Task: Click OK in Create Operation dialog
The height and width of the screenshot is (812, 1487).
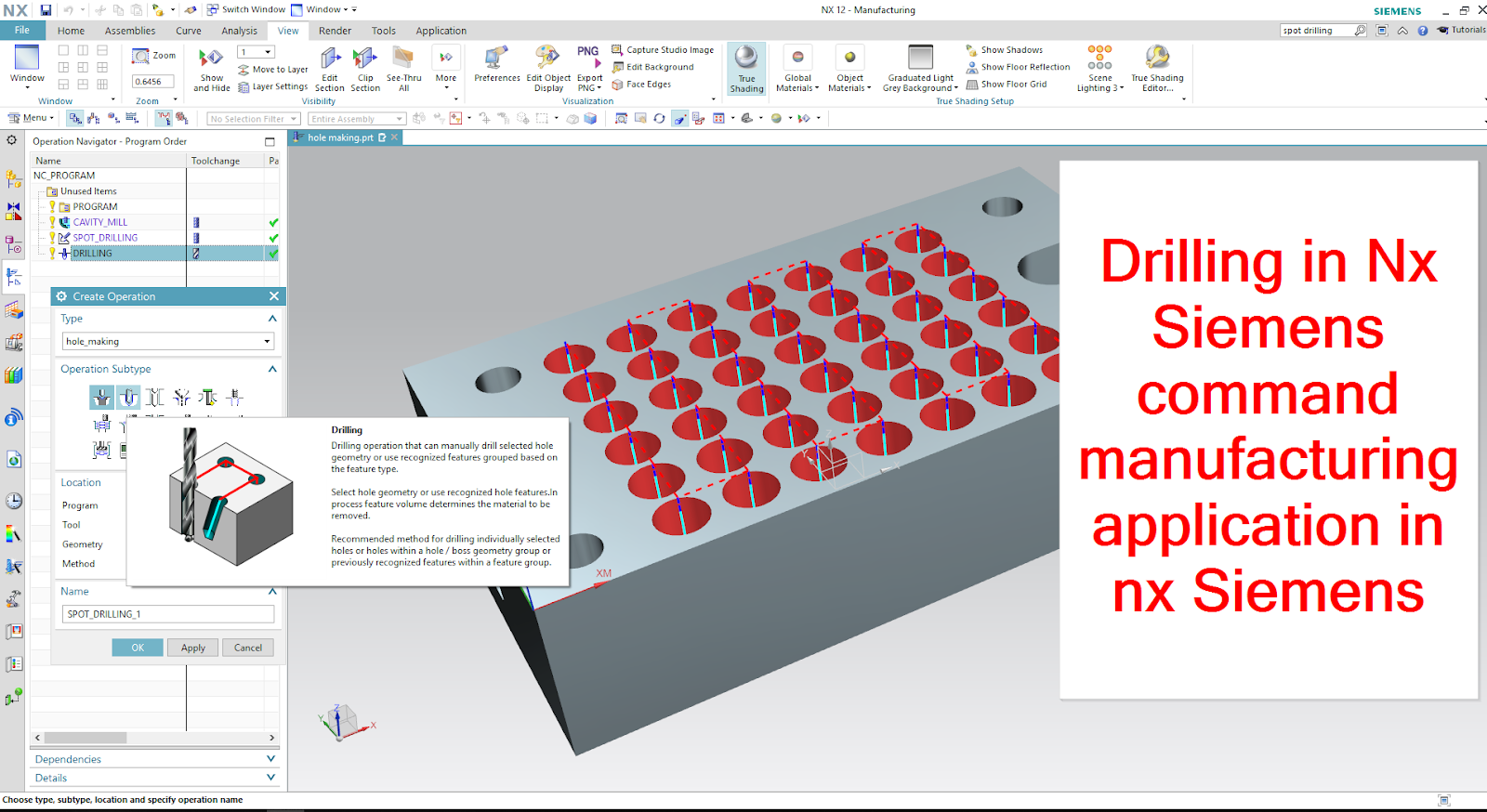Action: pyautogui.click(x=138, y=648)
